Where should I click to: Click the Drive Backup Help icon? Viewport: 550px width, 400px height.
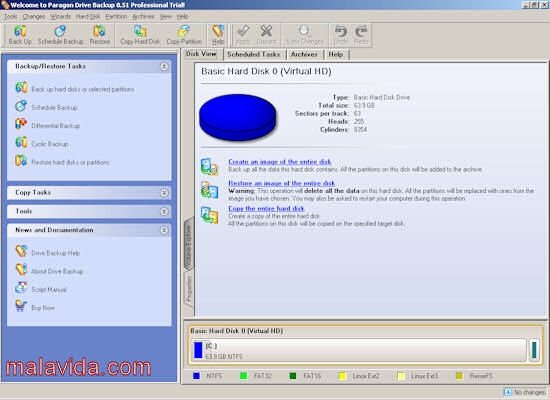(x=21, y=252)
